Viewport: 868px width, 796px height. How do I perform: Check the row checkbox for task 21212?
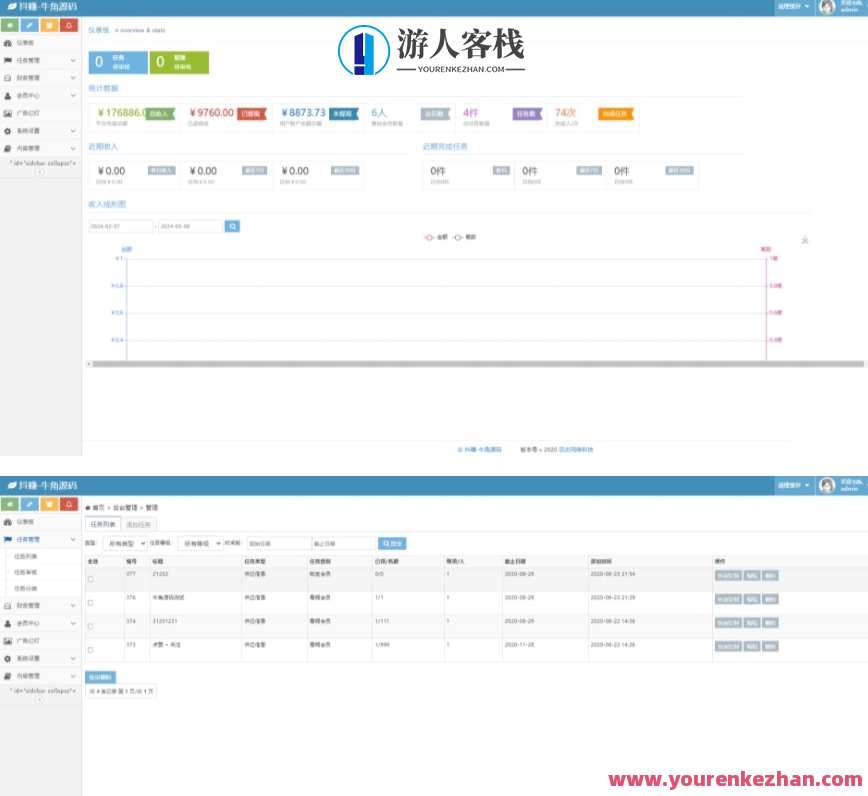(x=90, y=578)
